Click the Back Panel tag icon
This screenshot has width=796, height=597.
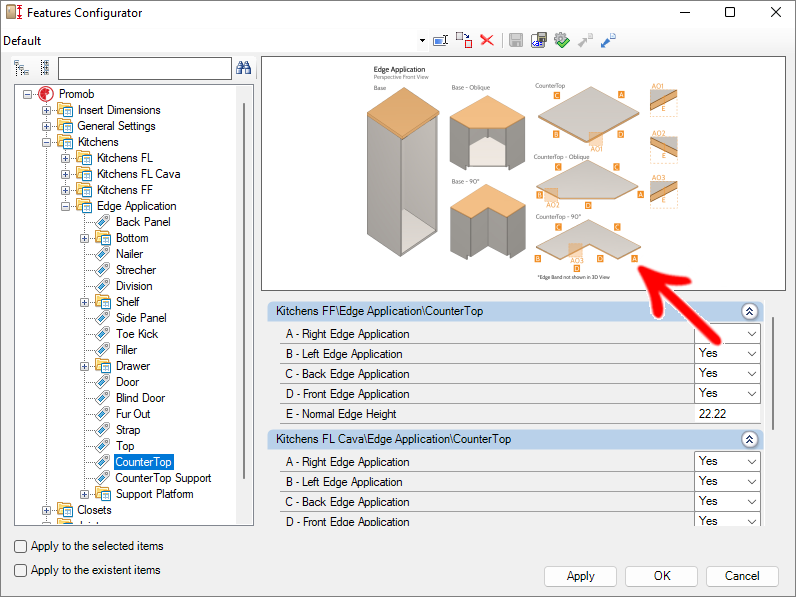pos(103,222)
